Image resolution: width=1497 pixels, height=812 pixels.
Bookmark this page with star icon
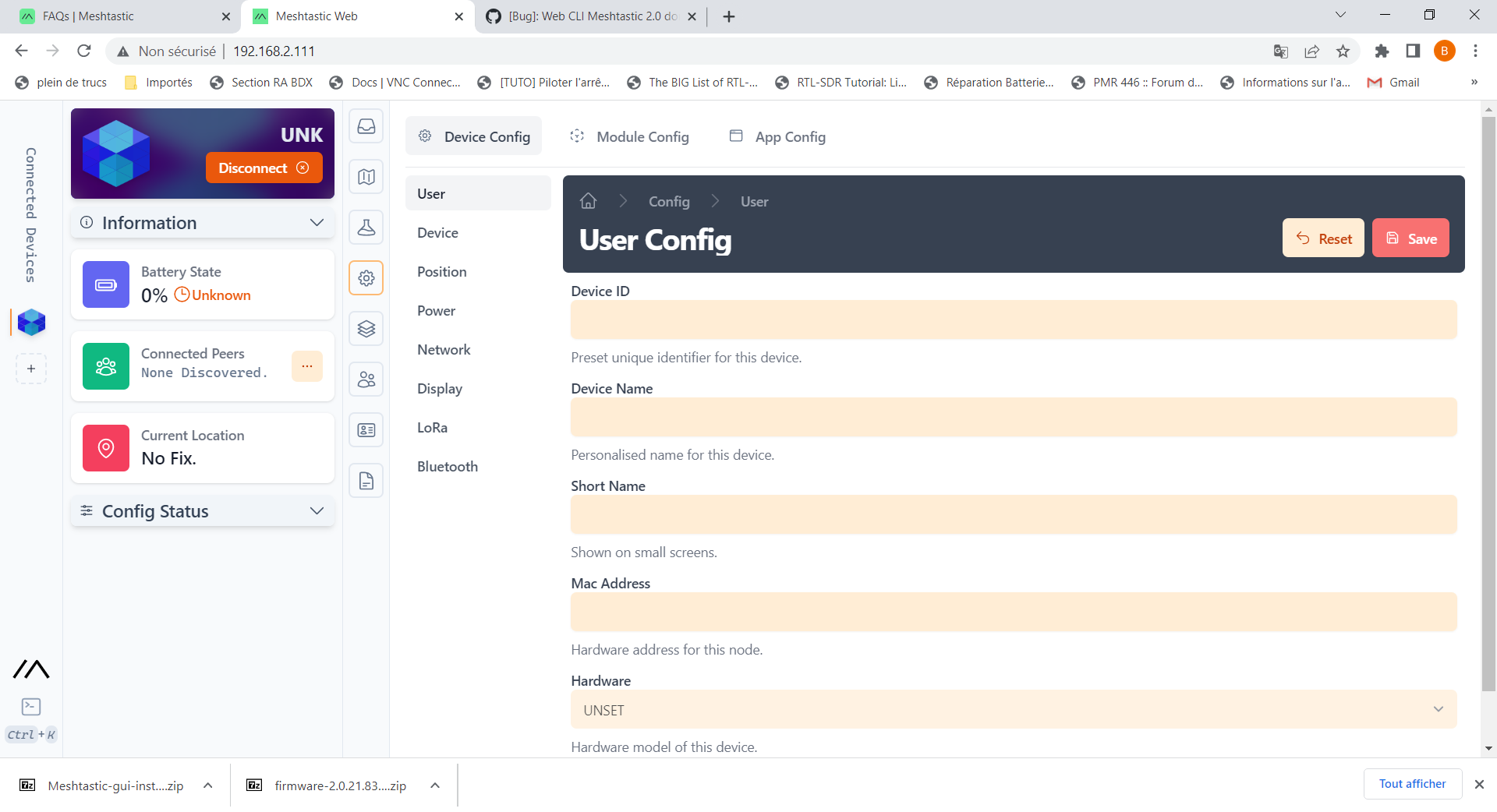pos(1343,51)
